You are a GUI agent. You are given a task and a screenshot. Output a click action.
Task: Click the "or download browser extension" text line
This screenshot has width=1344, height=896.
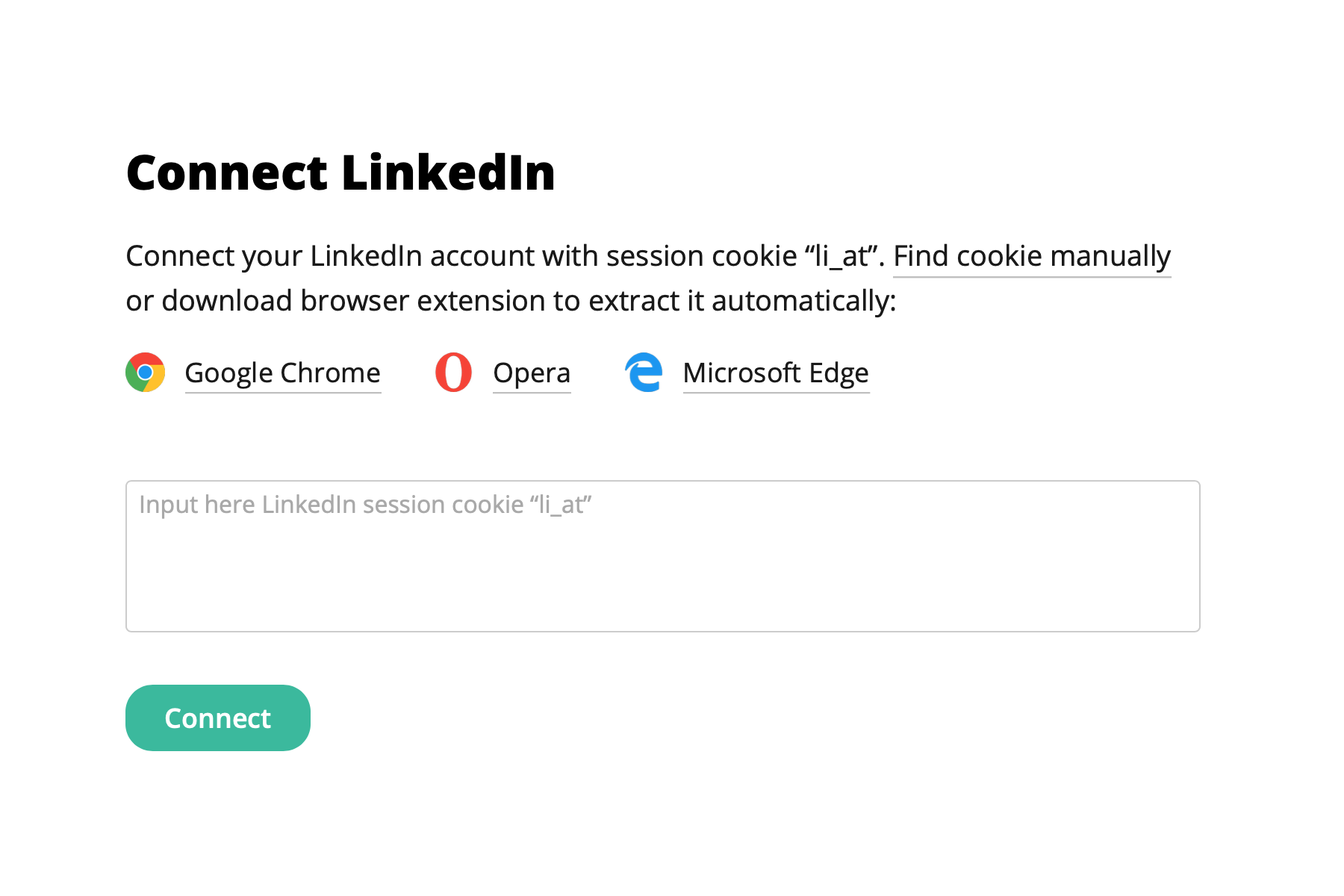(x=511, y=301)
